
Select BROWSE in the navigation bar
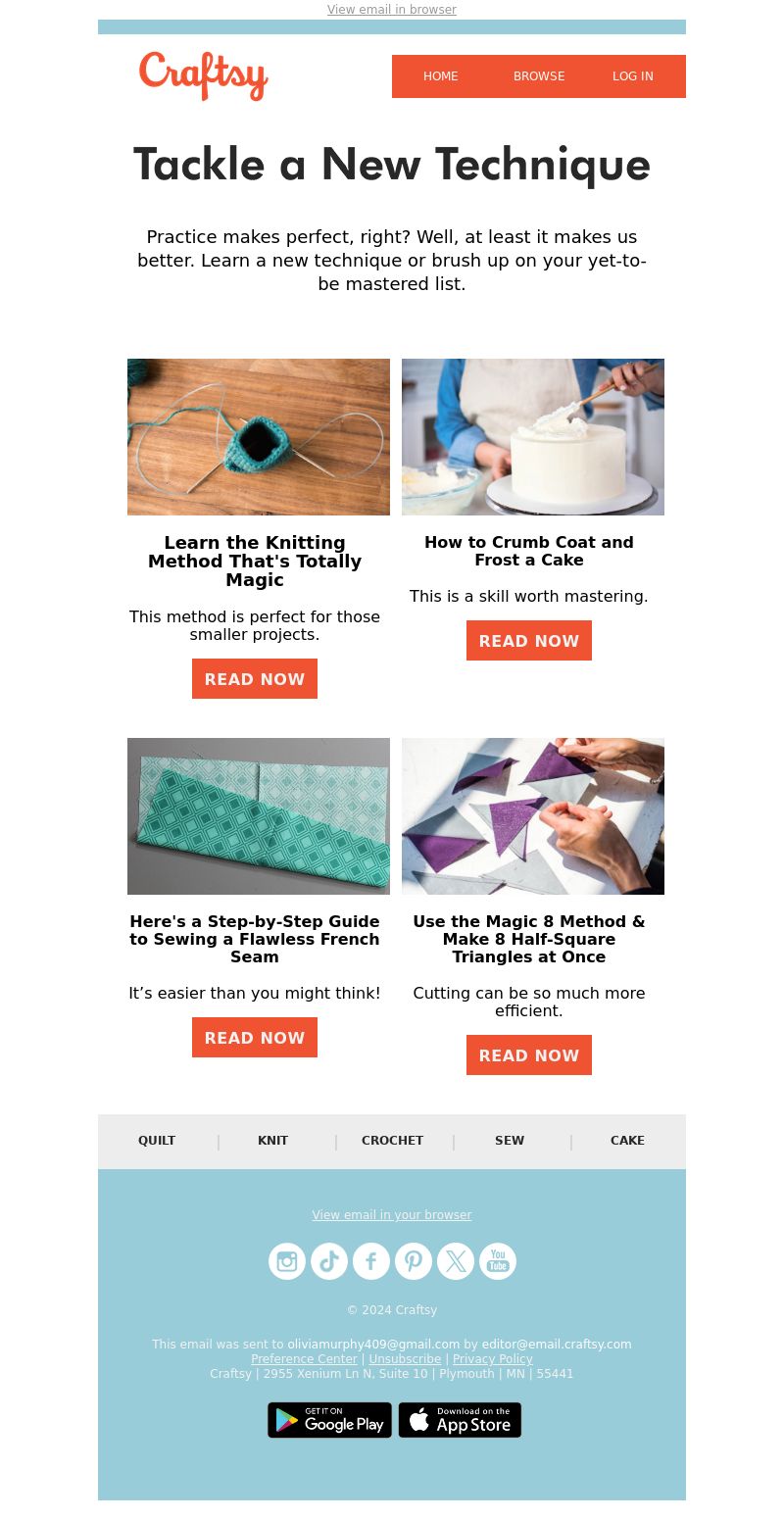(x=539, y=76)
